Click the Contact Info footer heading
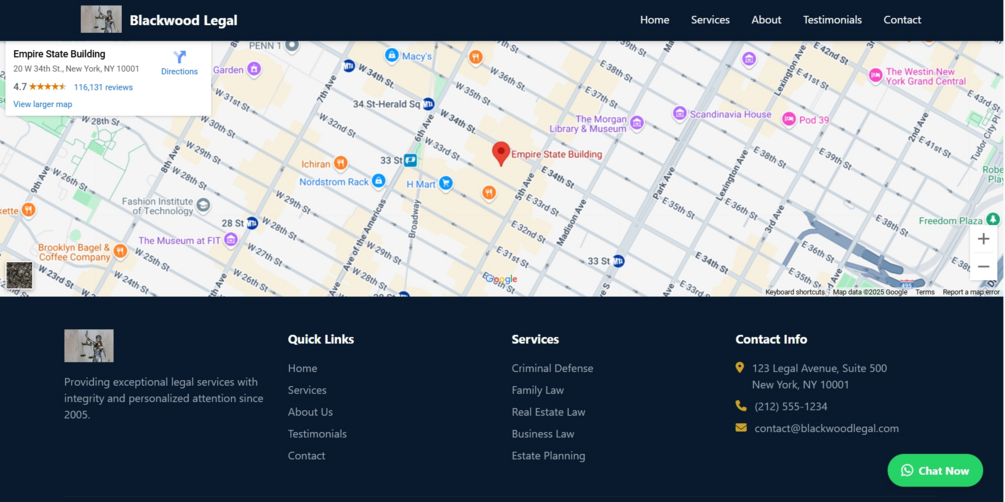The height and width of the screenshot is (502, 1005). [771, 339]
